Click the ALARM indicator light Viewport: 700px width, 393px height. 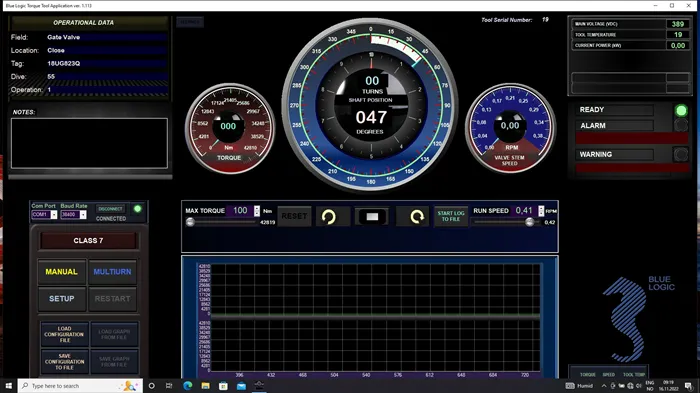[681, 125]
